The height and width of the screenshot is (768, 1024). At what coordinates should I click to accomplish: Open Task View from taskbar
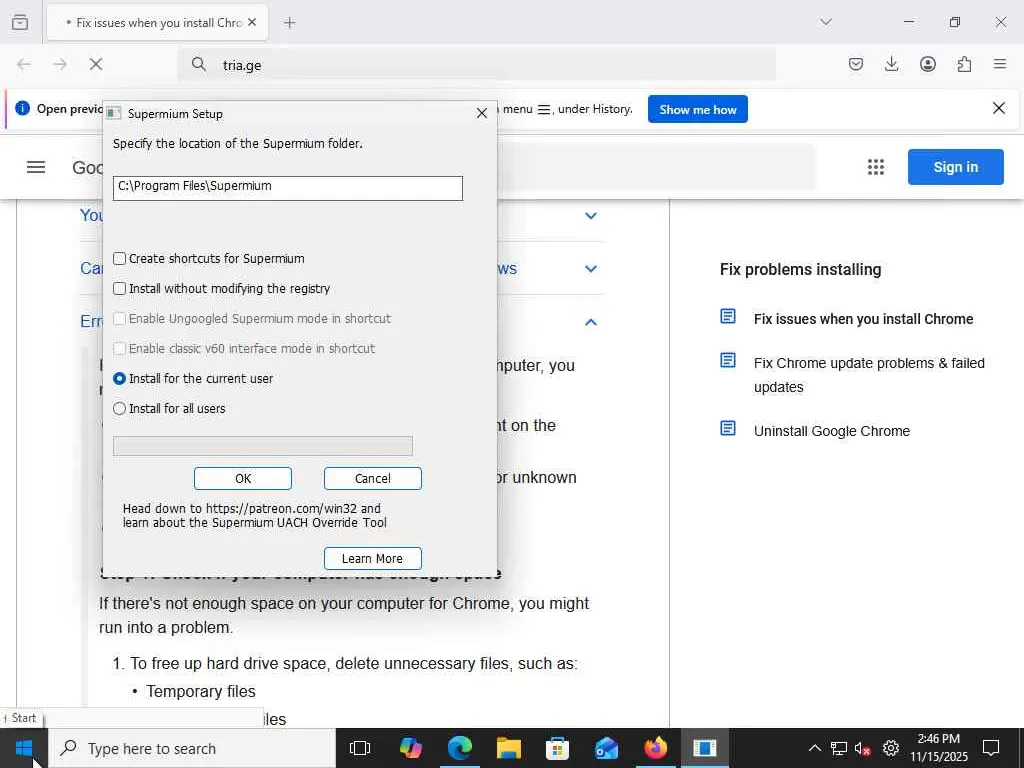360,748
